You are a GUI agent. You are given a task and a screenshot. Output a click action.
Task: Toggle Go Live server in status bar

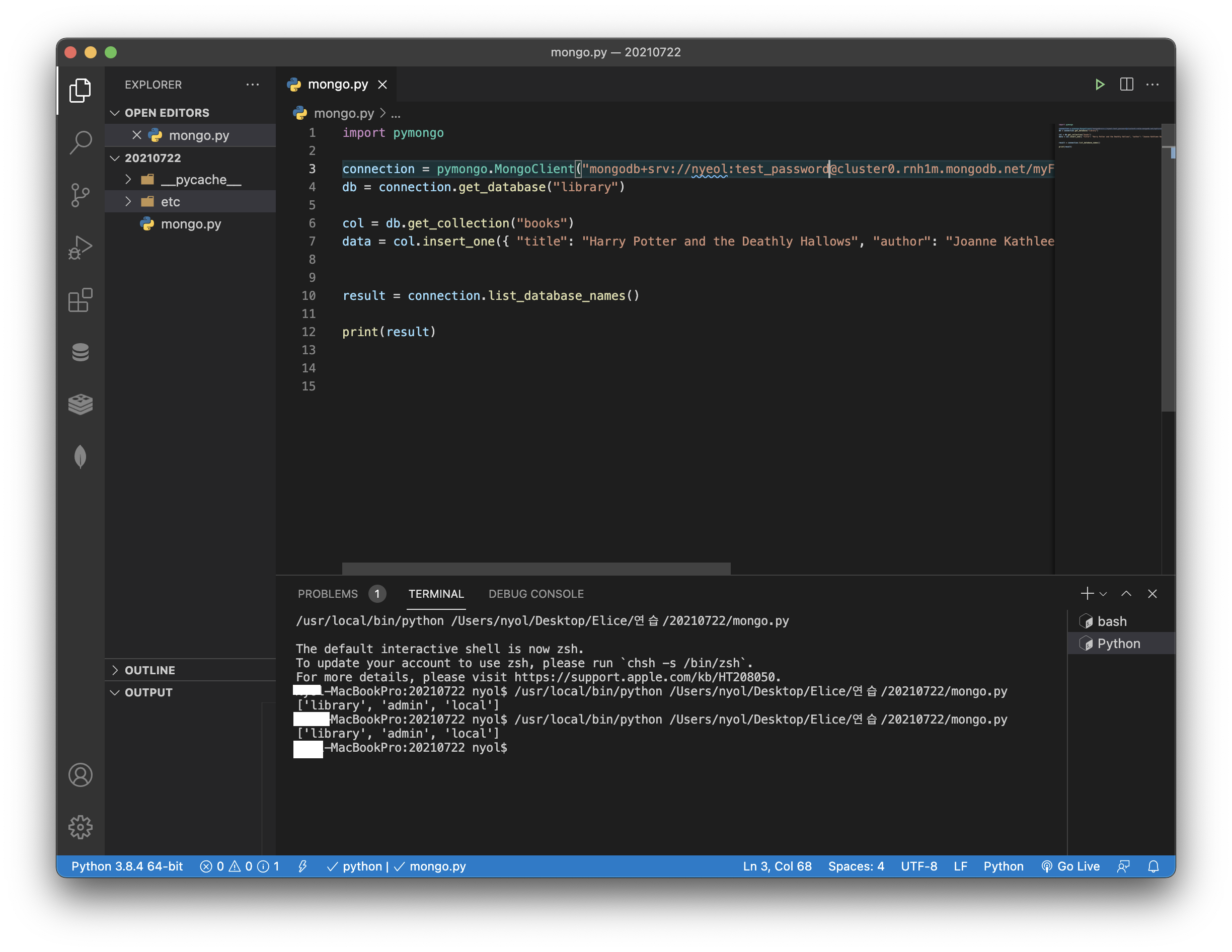point(1070,866)
